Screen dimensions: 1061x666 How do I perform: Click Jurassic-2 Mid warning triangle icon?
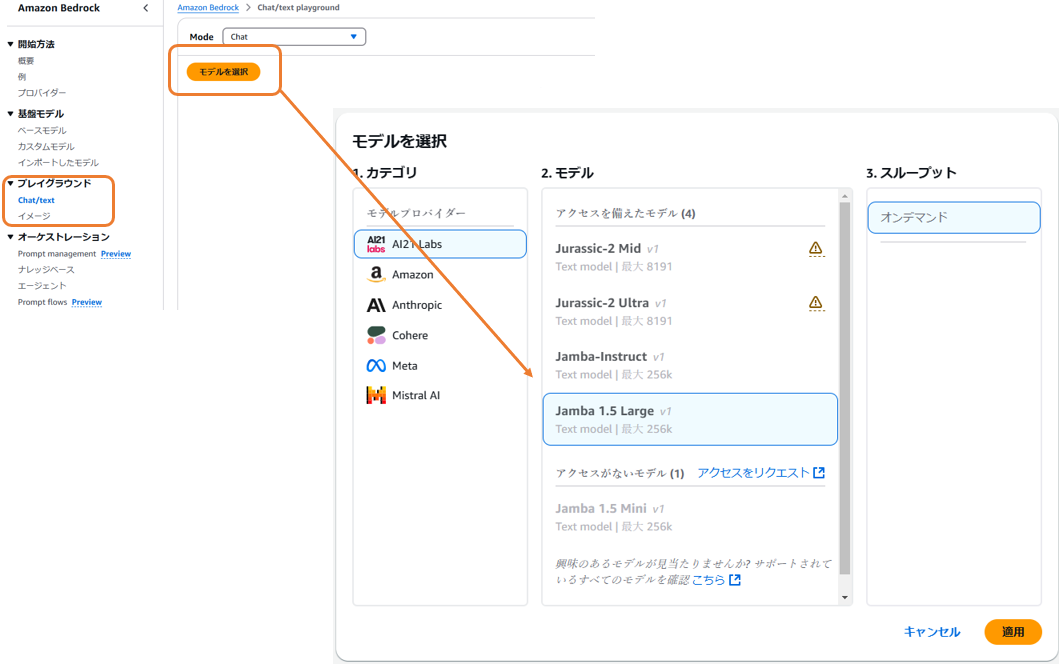coord(816,248)
